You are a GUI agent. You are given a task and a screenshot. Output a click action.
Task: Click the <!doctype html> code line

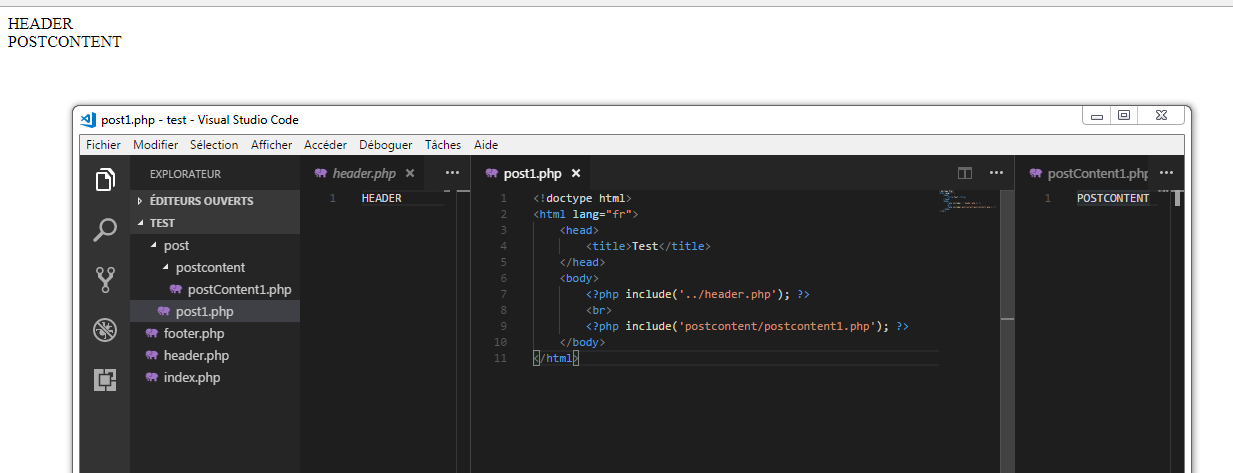click(583, 198)
